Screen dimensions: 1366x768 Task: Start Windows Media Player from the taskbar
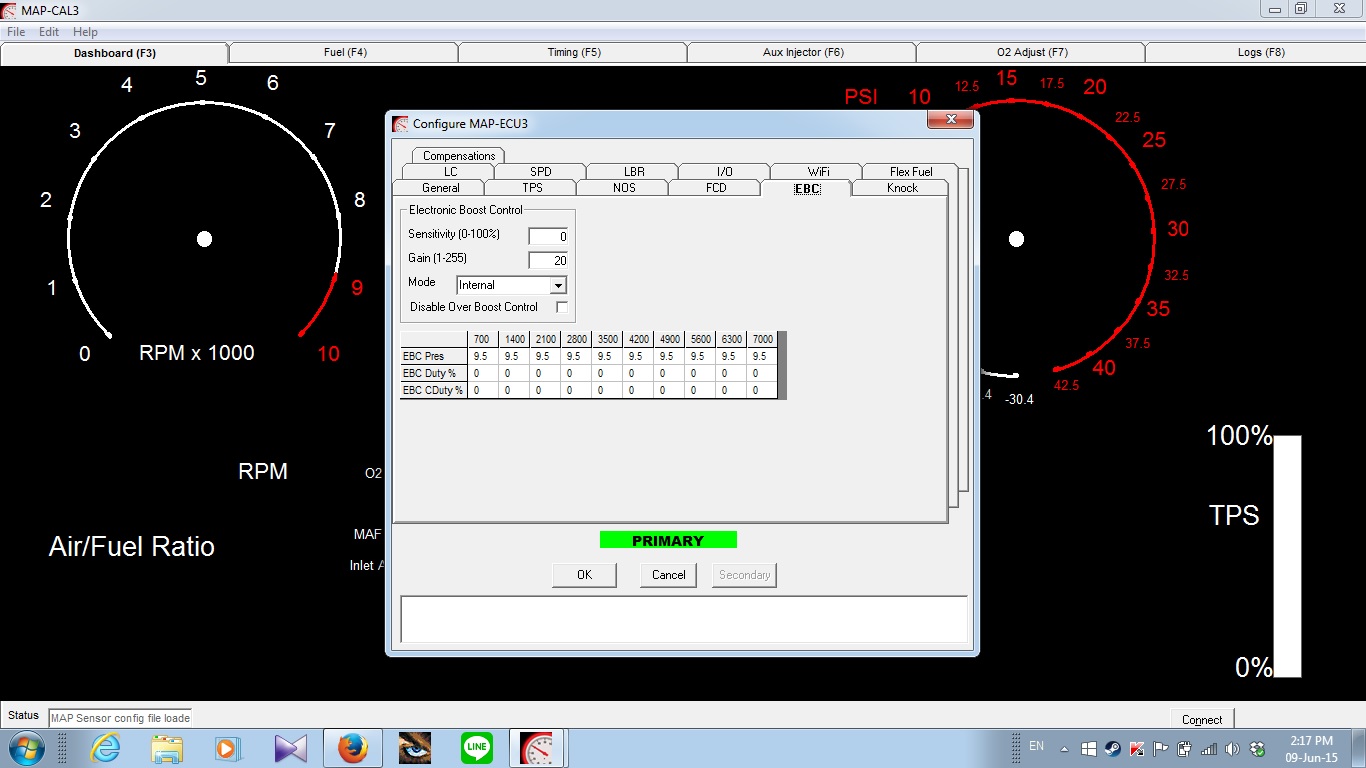[229, 747]
